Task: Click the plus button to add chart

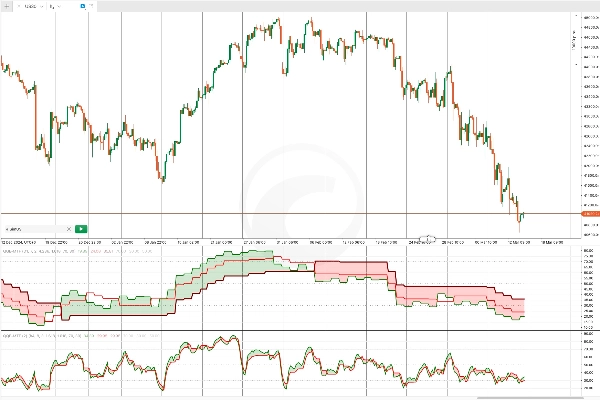Action: pos(5,5)
